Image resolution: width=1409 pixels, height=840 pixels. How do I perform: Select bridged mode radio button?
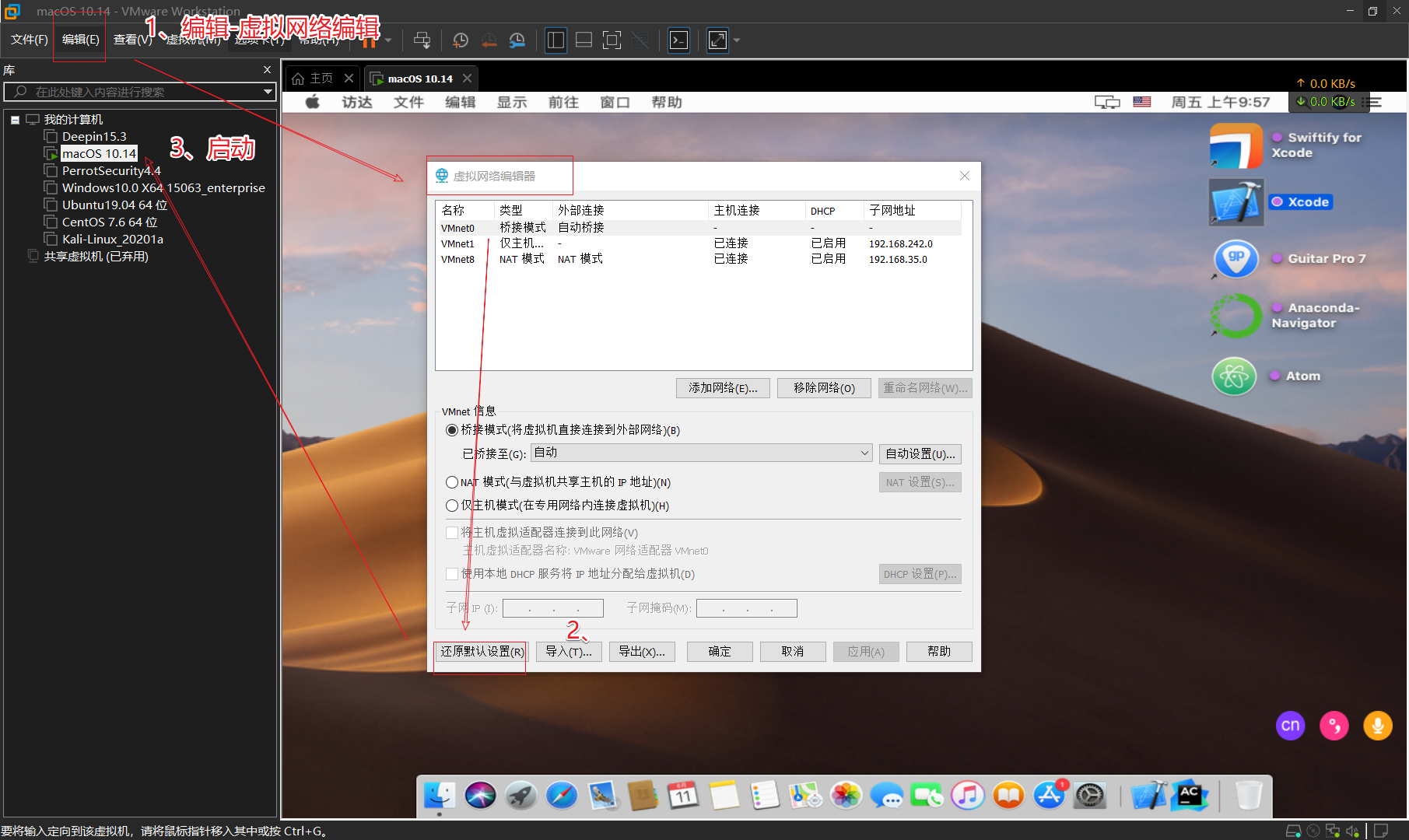pyautogui.click(x=451, y=430)
